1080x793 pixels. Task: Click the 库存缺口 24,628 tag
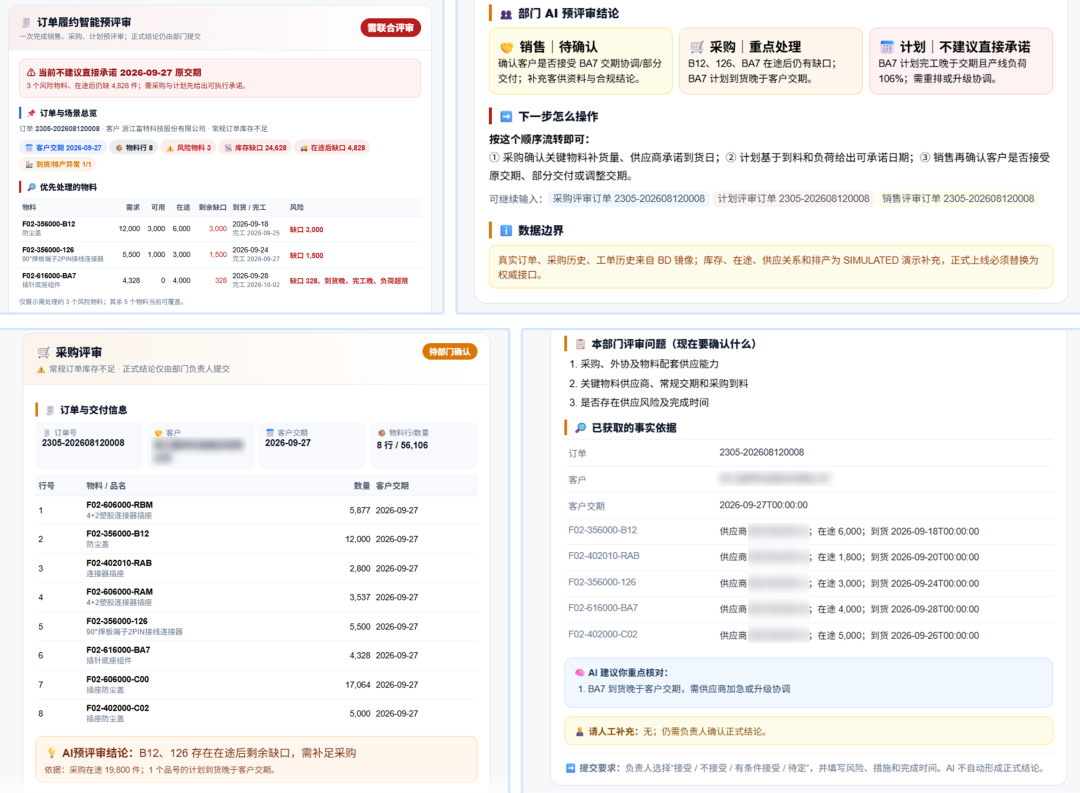(255, 147)
